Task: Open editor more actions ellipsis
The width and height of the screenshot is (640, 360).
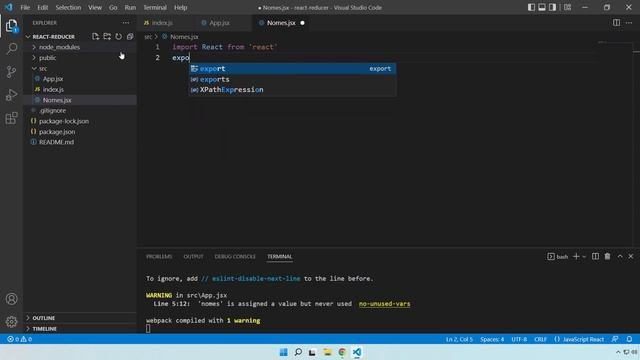Action: pyautogui.click(x=629, y=23)
